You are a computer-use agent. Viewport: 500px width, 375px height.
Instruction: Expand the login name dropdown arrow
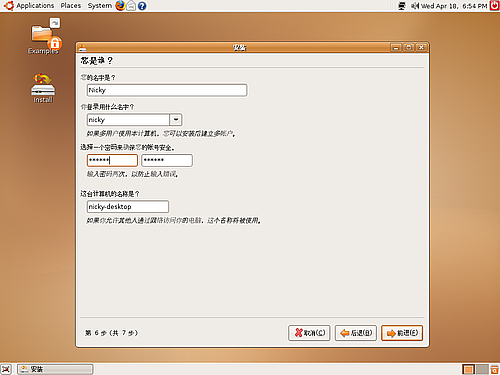[176, 120]
